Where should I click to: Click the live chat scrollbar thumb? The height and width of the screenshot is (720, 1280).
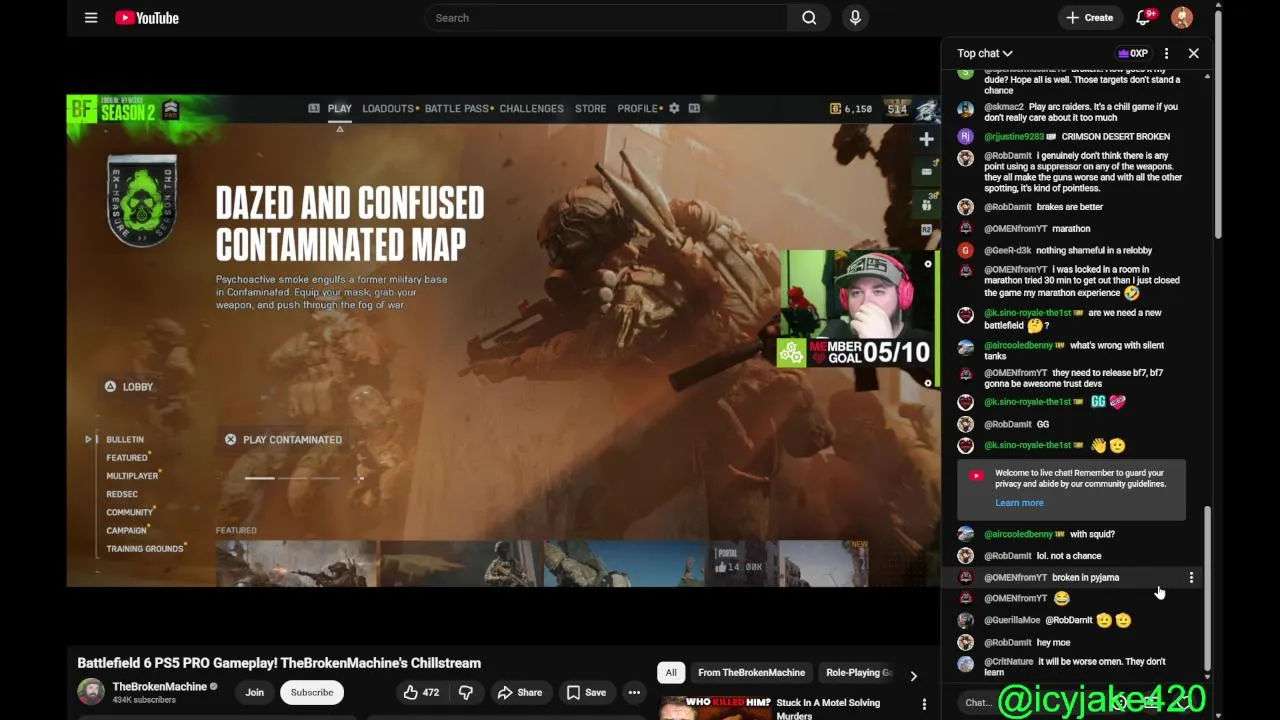click(x=1207, y=587)
